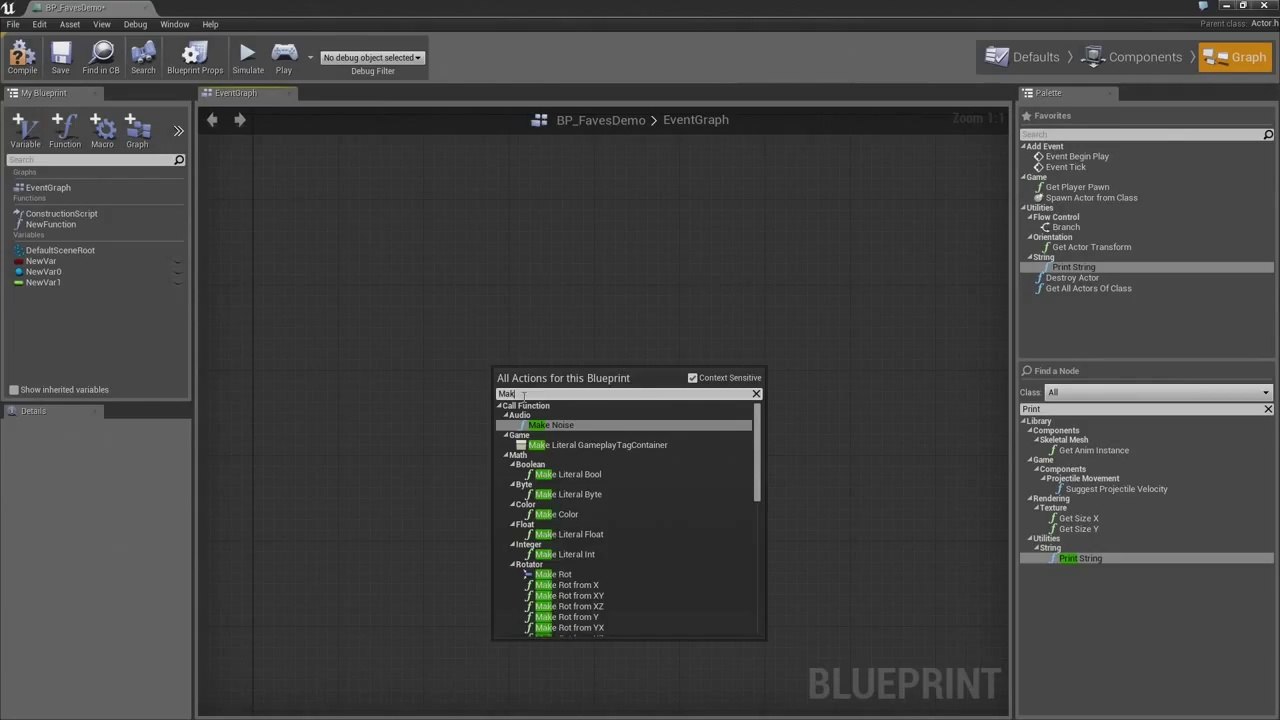This screenshot has height=720, width=1280.
Task: Switch to Graph mode
Action: [1235, 57]
